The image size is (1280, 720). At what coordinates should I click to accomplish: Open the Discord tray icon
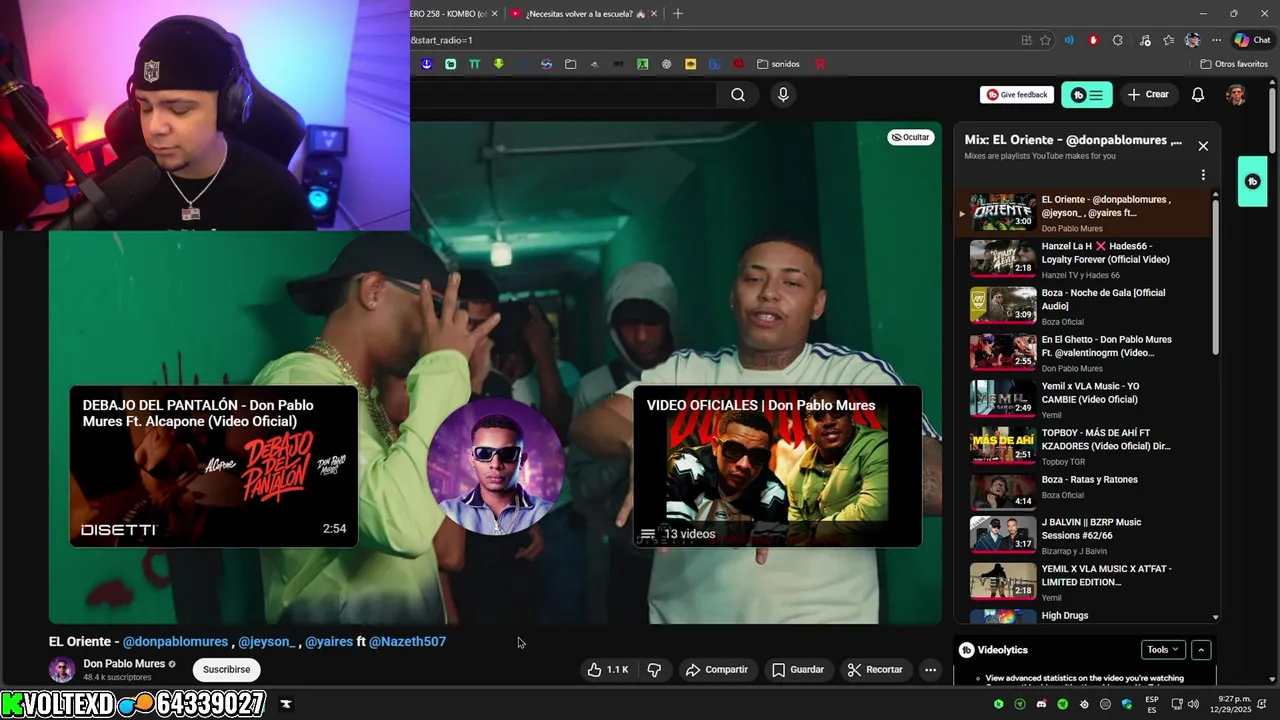click(x=1041, y=704)
